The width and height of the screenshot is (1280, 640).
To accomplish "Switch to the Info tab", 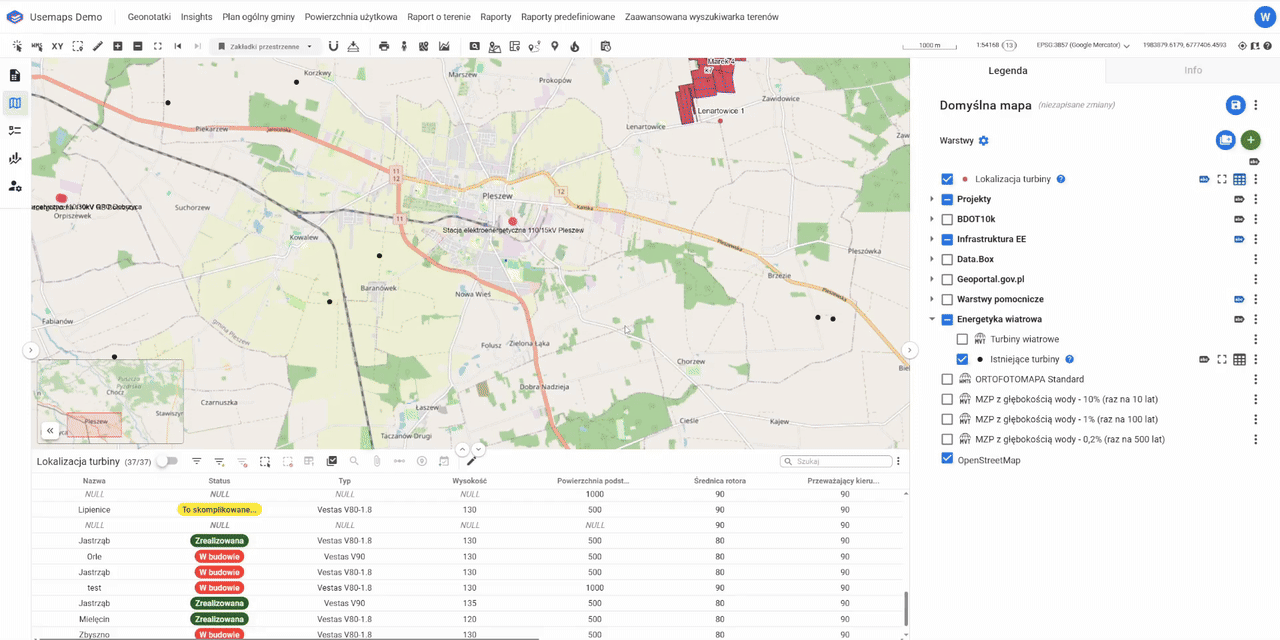I will point(1192,70).
